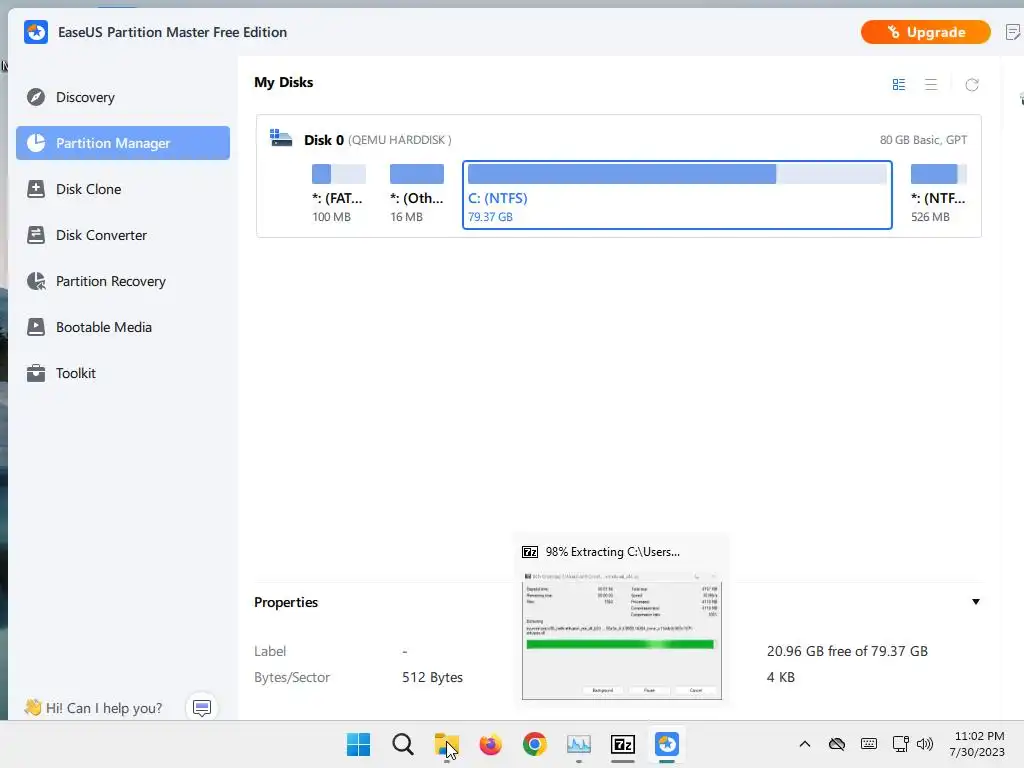This screenshot has height=768, width=1024.
Task: Click the Toolkit briefcase icon
Action: (x=36, y=374)
